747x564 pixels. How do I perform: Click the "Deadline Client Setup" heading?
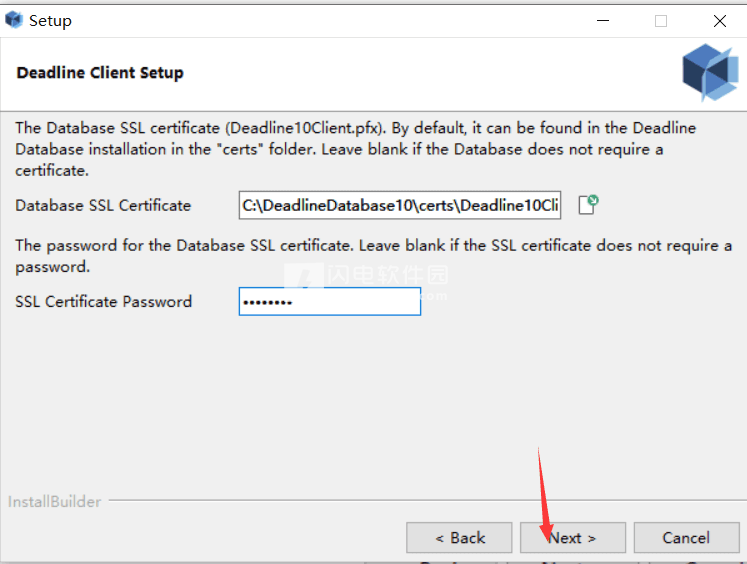coord(100,73)
